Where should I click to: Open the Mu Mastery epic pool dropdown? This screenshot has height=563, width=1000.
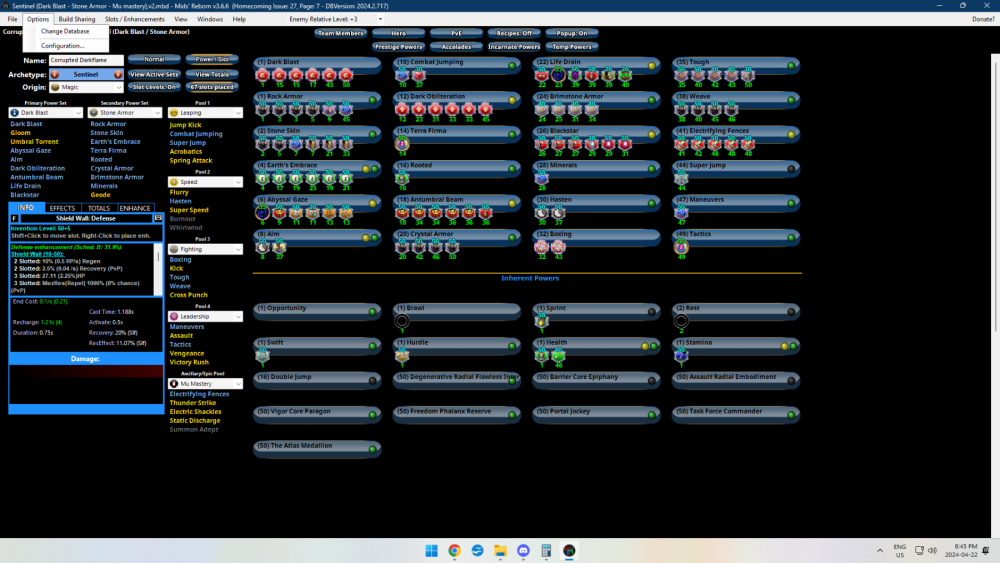point(205,384)
